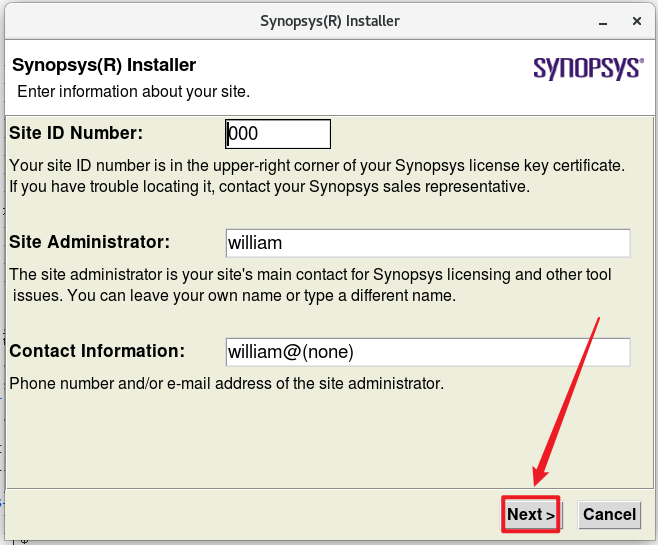The width and height of the screenshot is (658, 545).
Task: Click the 'Site ID Number:' label
Action: click(x=76, y=133)
